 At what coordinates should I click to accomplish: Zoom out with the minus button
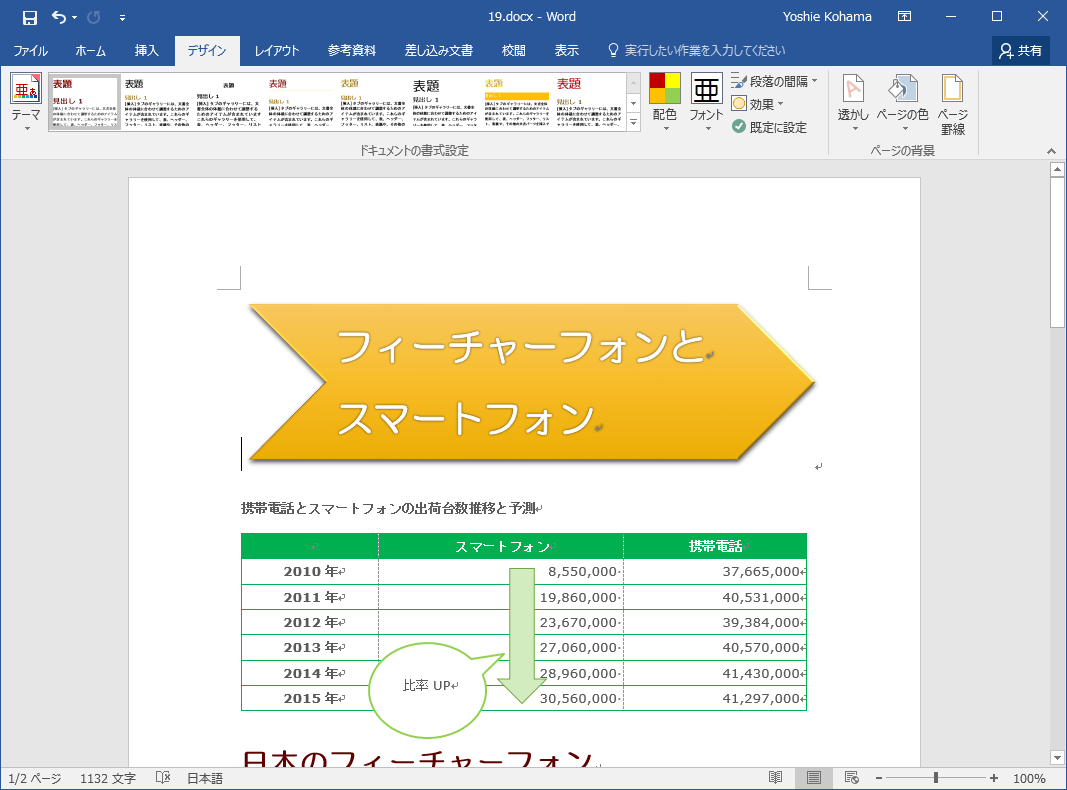879,778
